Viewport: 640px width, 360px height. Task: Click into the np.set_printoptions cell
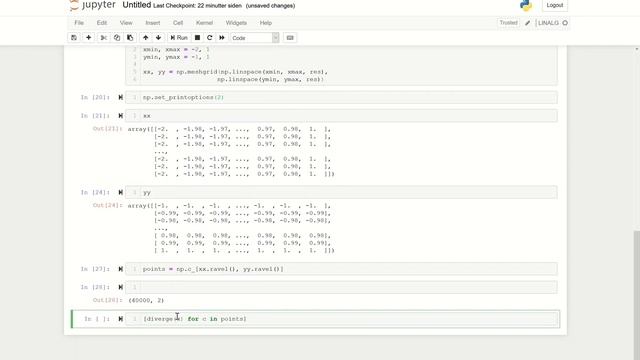[341, 97]
